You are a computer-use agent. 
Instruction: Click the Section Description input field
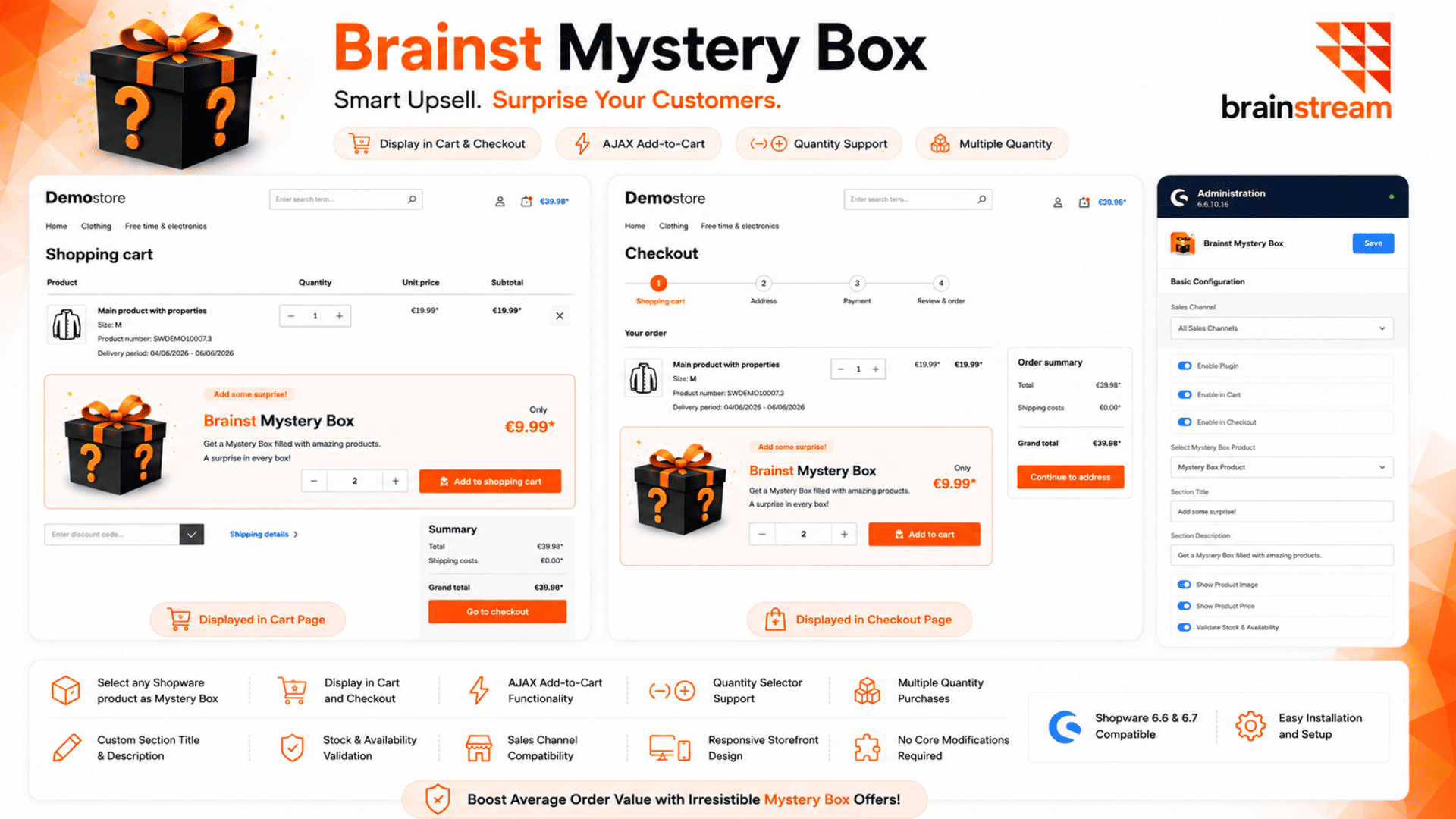coord(1282,555)
